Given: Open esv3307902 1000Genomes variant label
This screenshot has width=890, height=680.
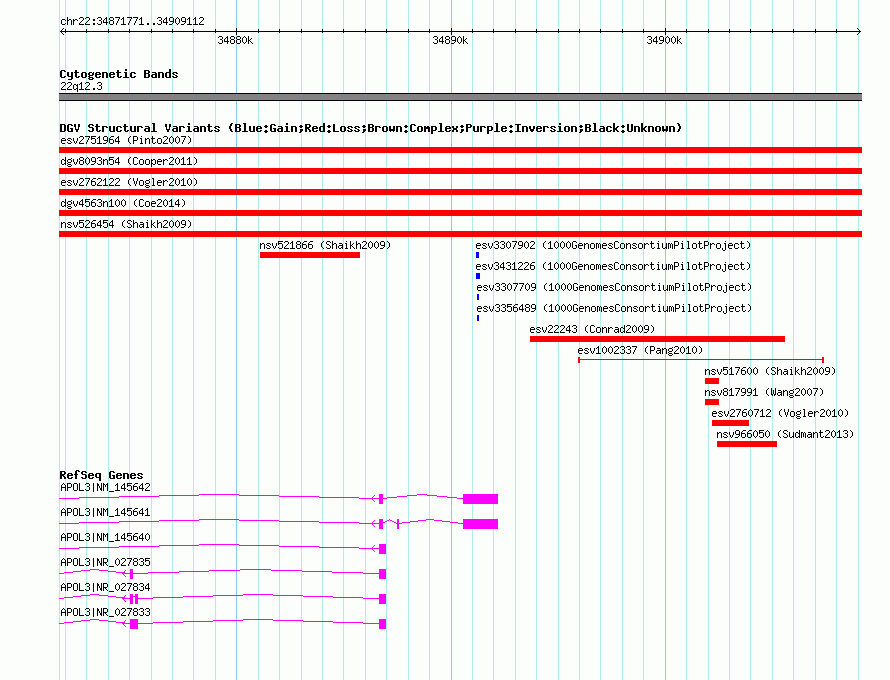Looking at the screenshot, I should tap(614, 245).
